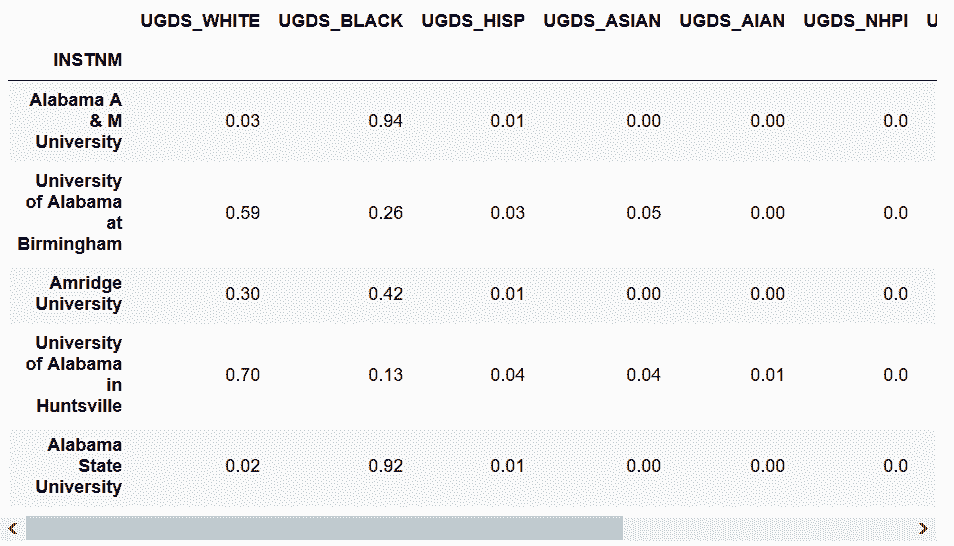Click the horizontal scrollbar thumb

(324, 528)
